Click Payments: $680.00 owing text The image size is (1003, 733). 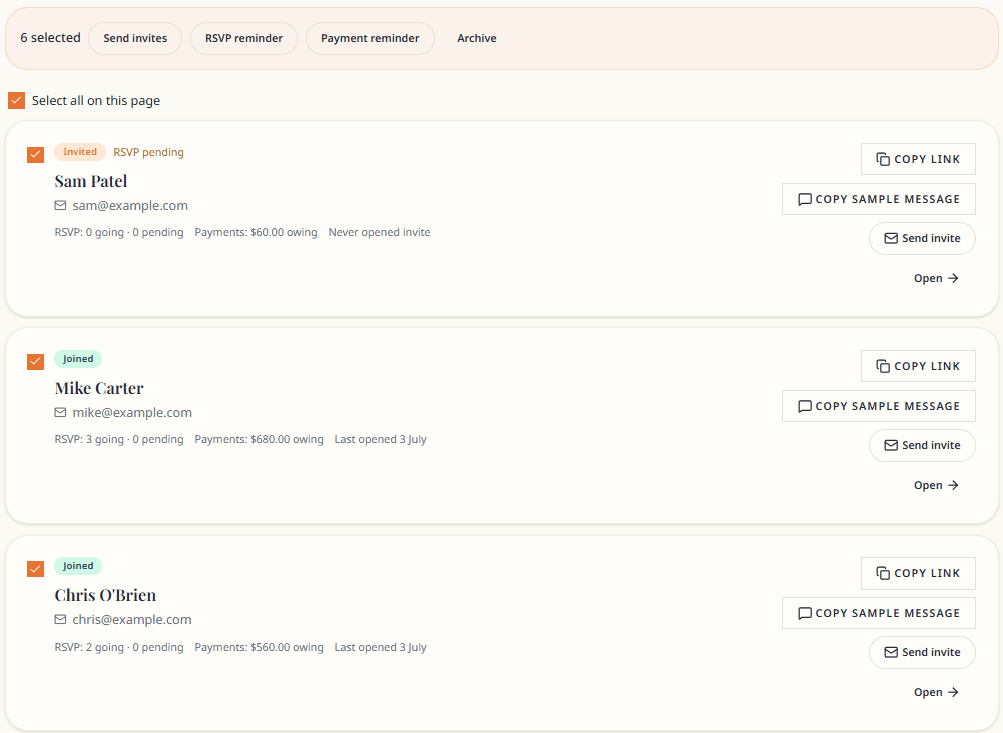click(x=259, y=439)
